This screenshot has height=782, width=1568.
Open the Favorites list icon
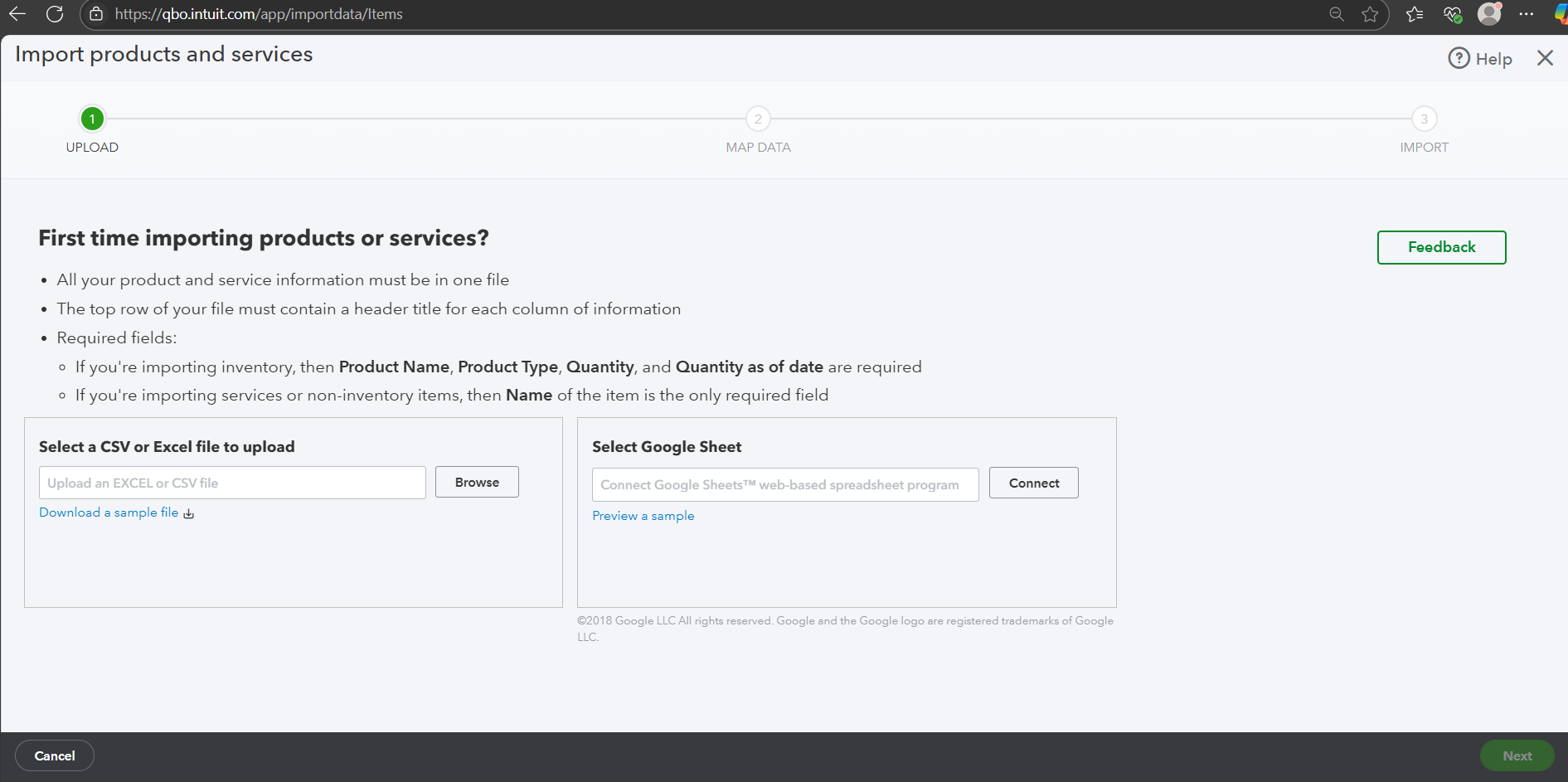(1415, 14)
